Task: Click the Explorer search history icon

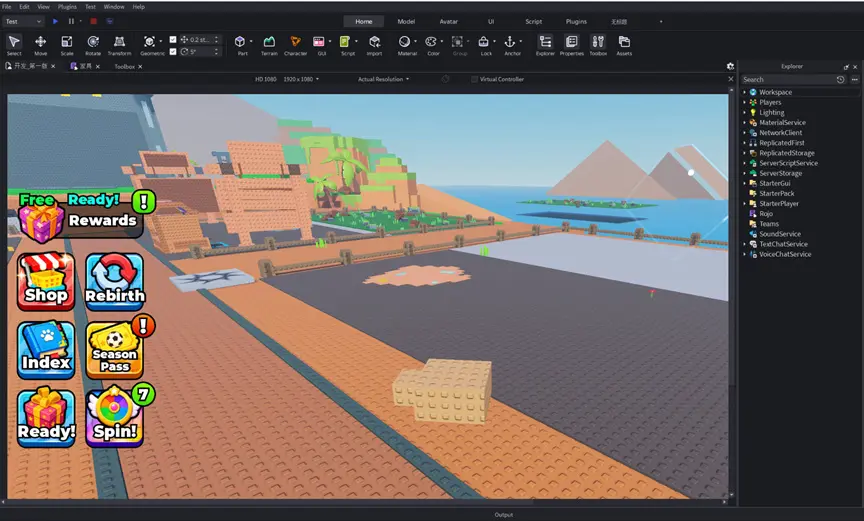Action: click(x=840, y=79)
